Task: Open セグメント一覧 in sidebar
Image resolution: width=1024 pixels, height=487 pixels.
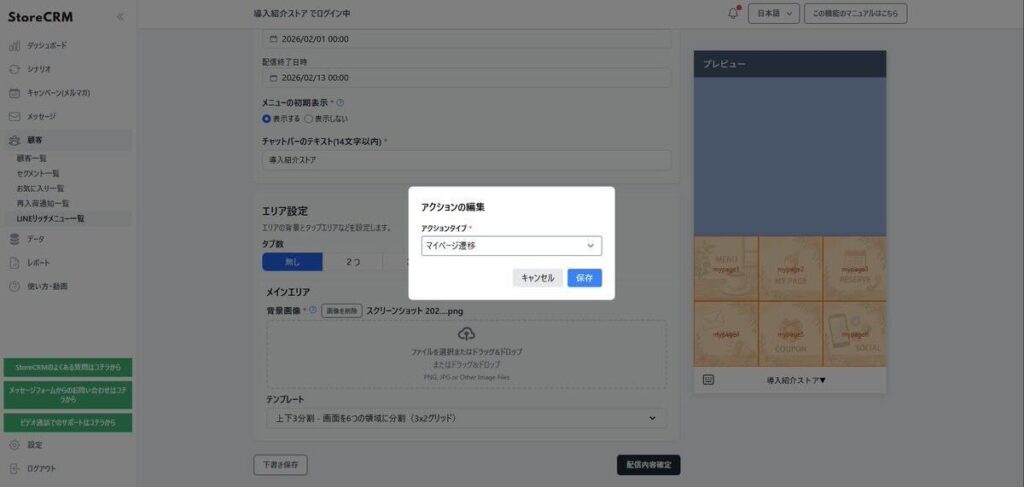Action: point(38,173)
